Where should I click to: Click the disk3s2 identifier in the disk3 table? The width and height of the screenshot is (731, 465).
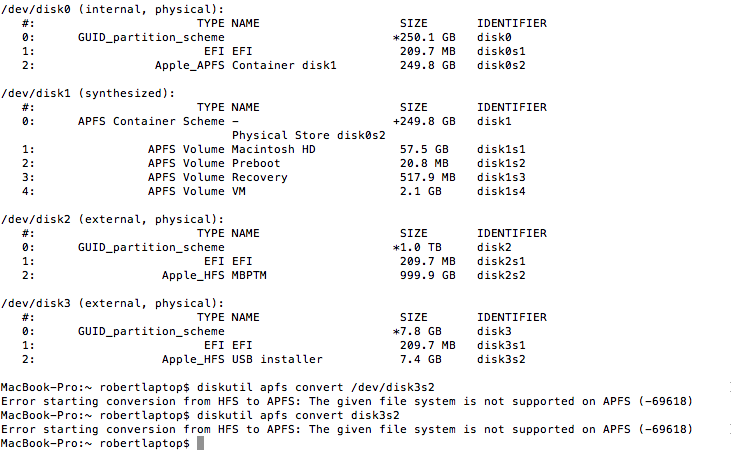click(501, 359)
